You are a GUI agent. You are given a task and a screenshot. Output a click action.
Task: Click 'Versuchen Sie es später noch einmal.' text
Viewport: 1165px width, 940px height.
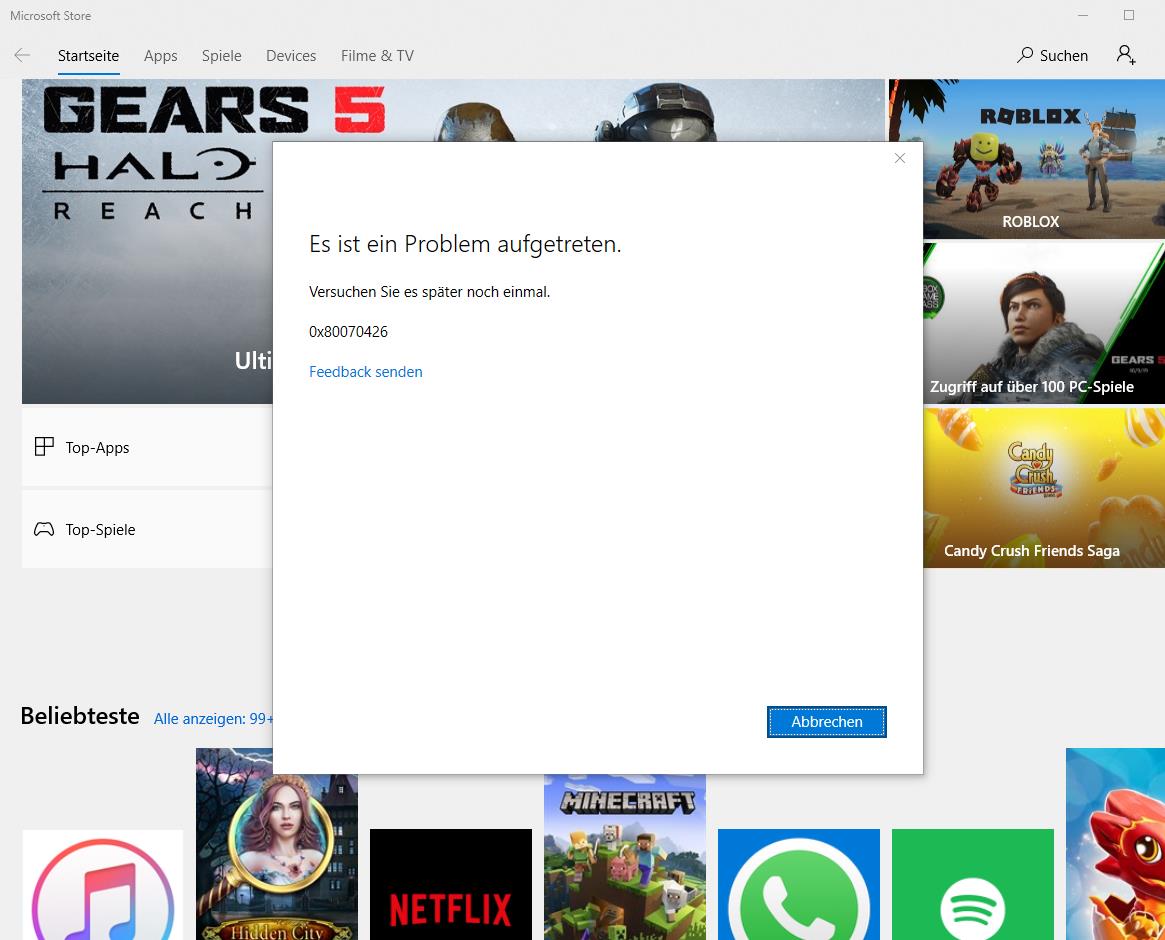(x=429, y=291)
